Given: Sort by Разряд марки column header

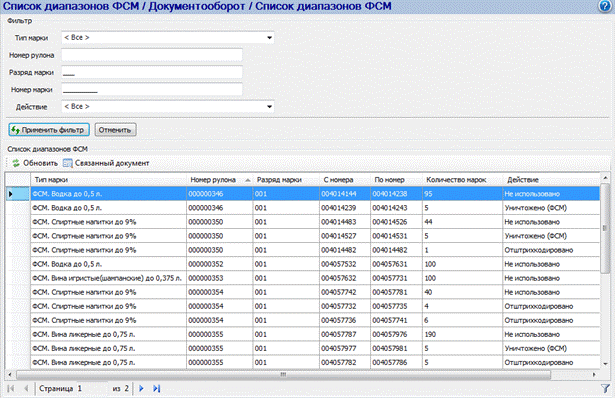Looking at the screenshot, I should tap(286, 180).
